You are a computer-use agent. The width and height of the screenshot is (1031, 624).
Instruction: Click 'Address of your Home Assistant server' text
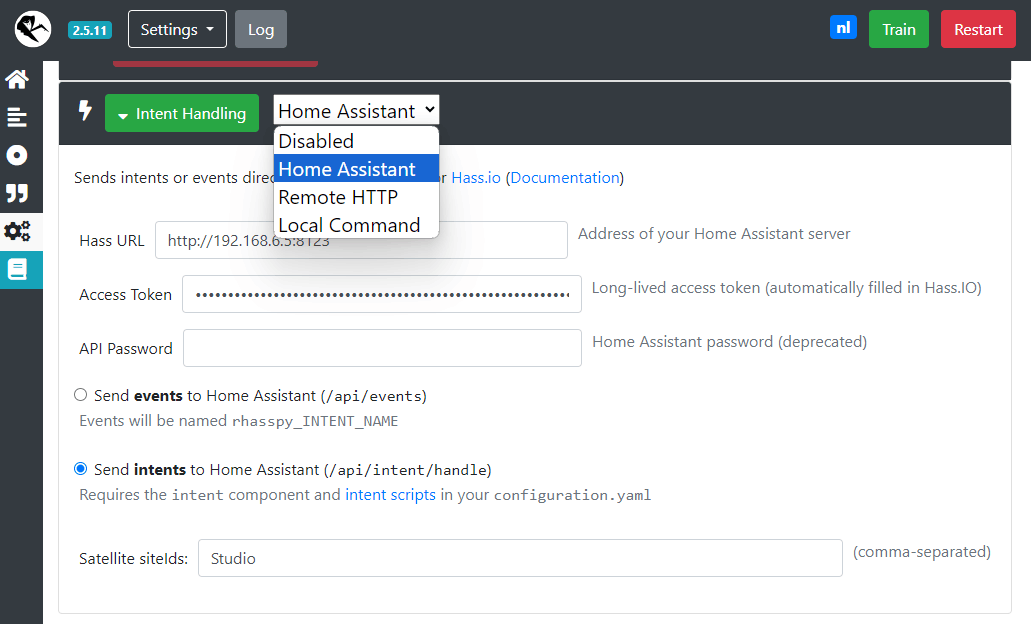point(714,233)
